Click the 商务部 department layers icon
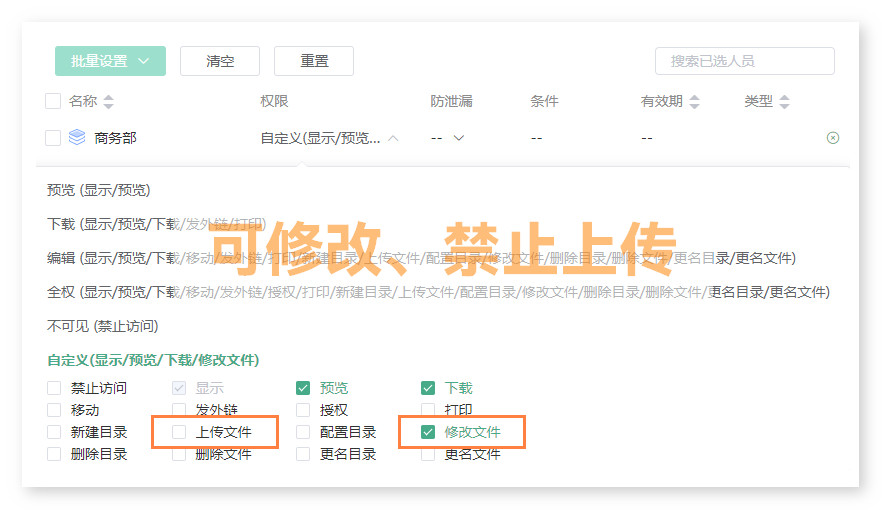Screen dimensions: 882x510 pos(77,137)
